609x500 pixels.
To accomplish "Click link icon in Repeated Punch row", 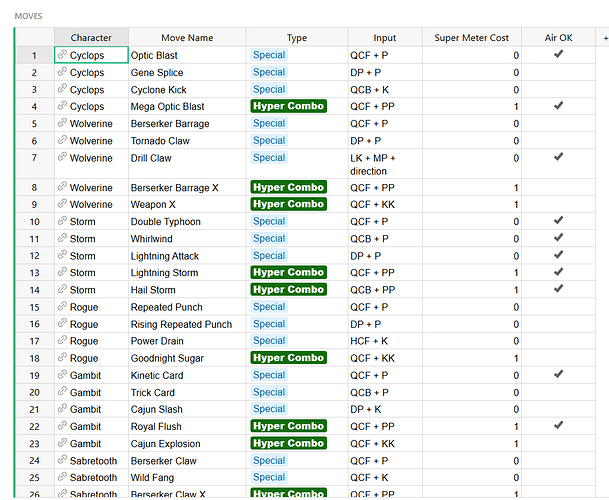I will pyautogui.click(x=62, y=307).
